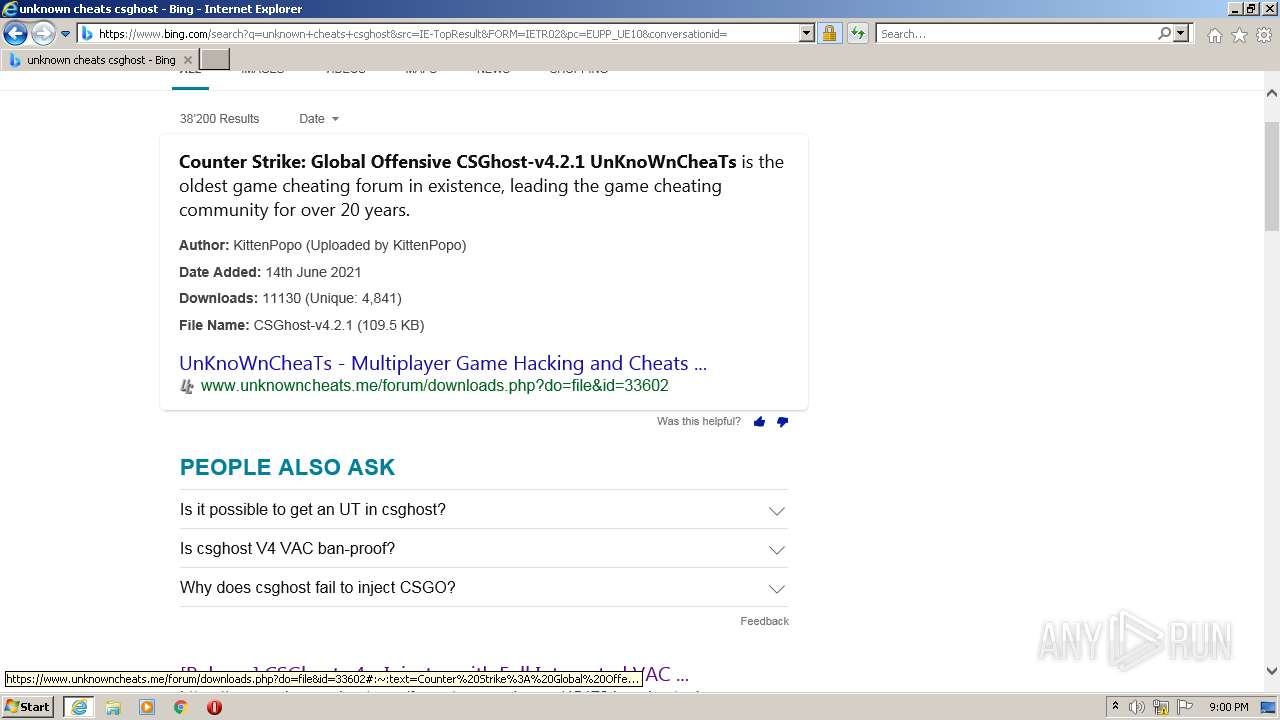1280x720 pixels.
Task: Click the Feedback link
Action: click(x=765, y=621)
